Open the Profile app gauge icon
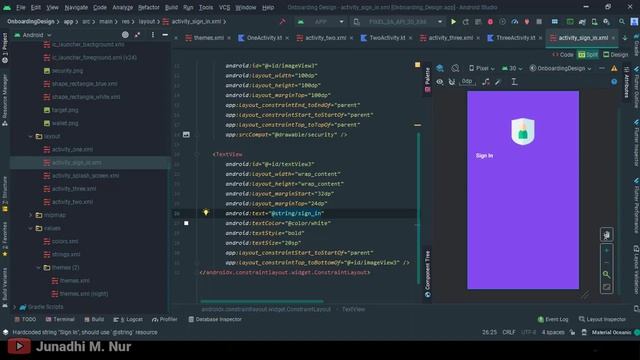The height and width of the screenshot is (360, 640). 515,22
